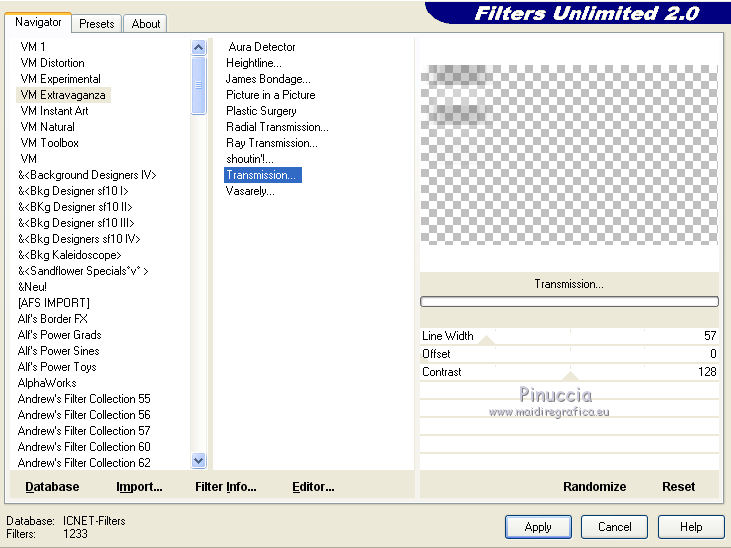Select &<Bkg Designer sf10 I> category
Image resolution: width=731 pixels, height=548 pixels.
(x=73, y=191)
